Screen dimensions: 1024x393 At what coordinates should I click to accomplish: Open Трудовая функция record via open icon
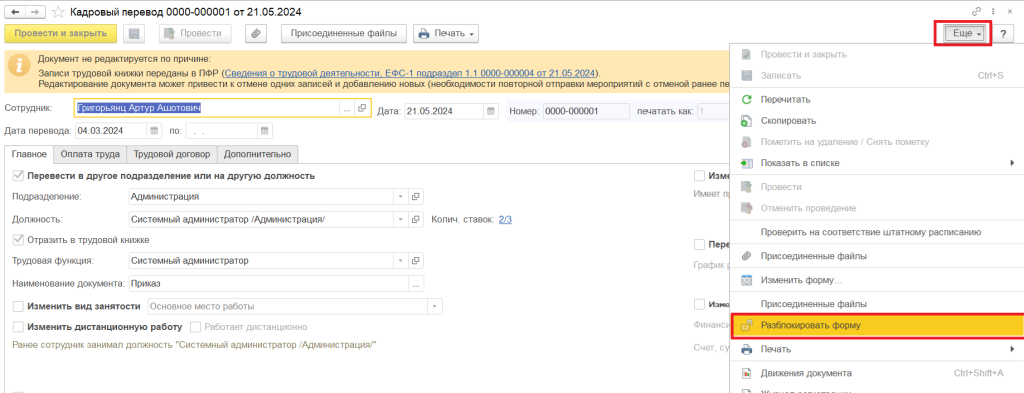415,260
